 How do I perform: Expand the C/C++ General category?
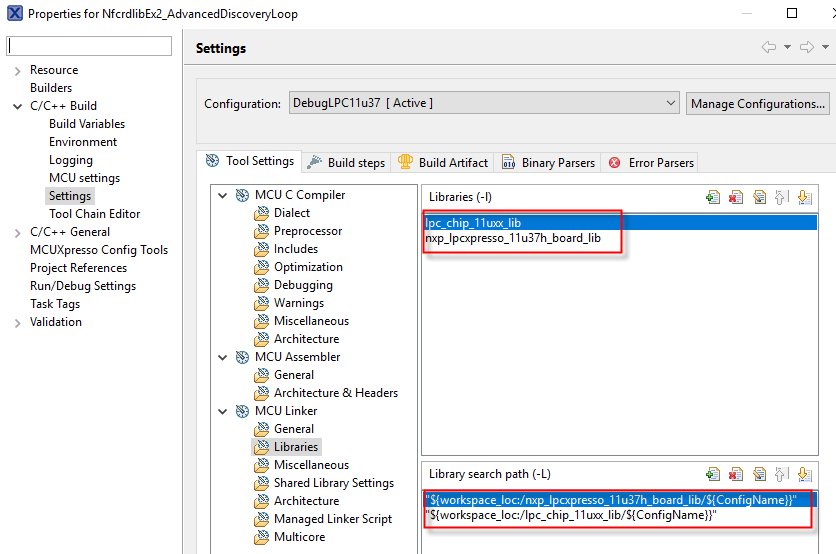point(18,232)
